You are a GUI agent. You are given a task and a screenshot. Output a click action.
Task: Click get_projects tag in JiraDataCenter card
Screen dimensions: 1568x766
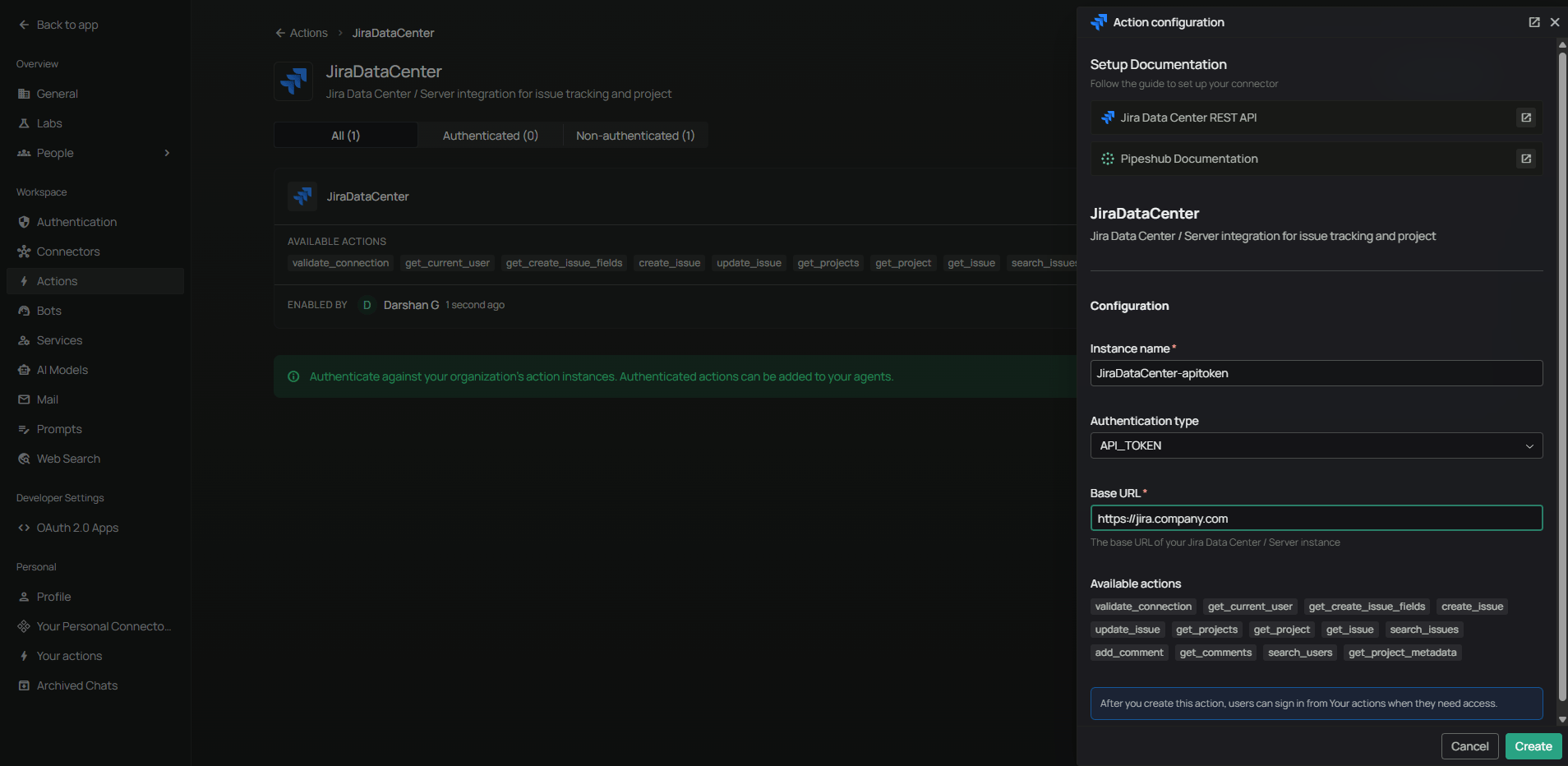828,263
